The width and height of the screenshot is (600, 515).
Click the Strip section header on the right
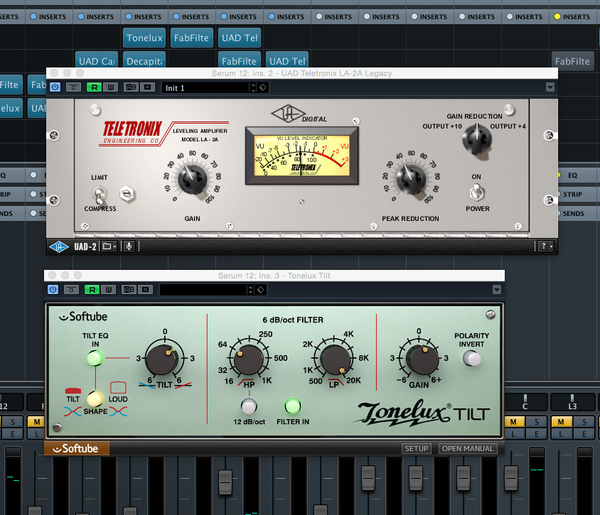572,194
